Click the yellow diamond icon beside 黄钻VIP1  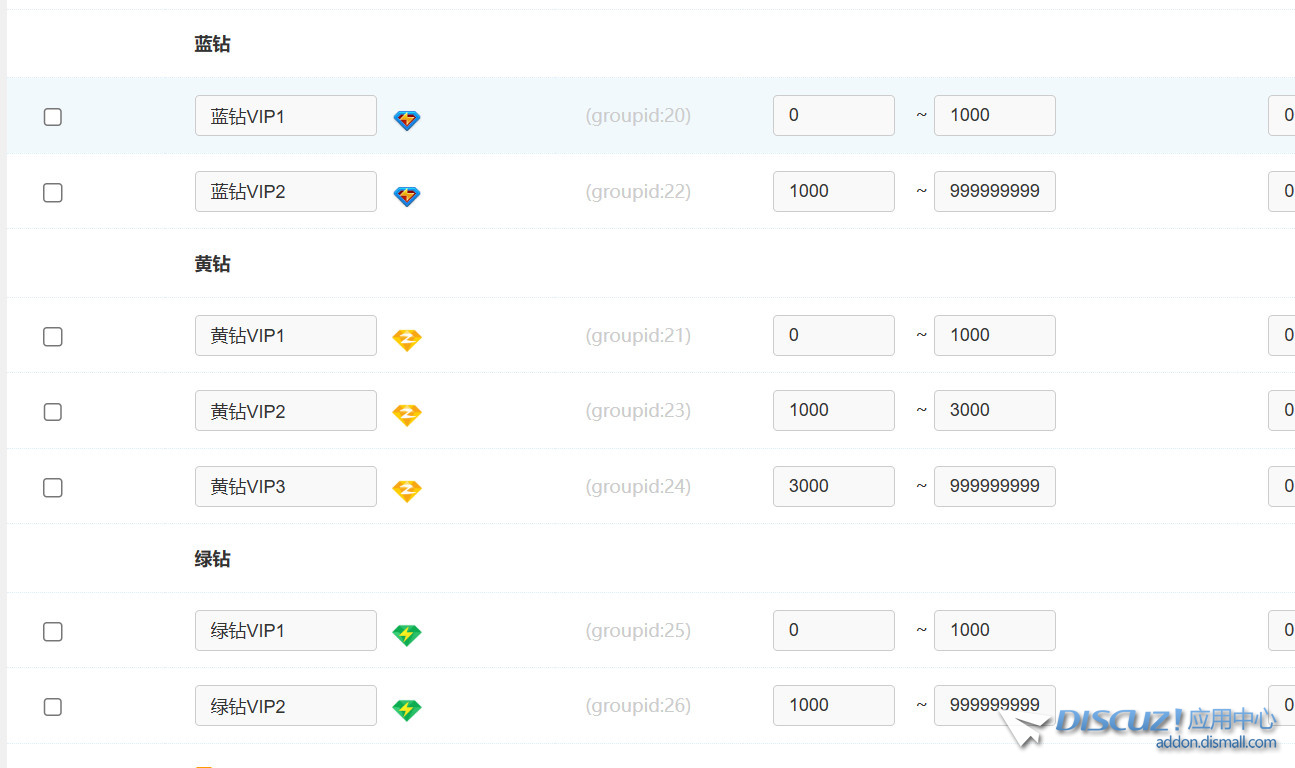click(407, 340)
